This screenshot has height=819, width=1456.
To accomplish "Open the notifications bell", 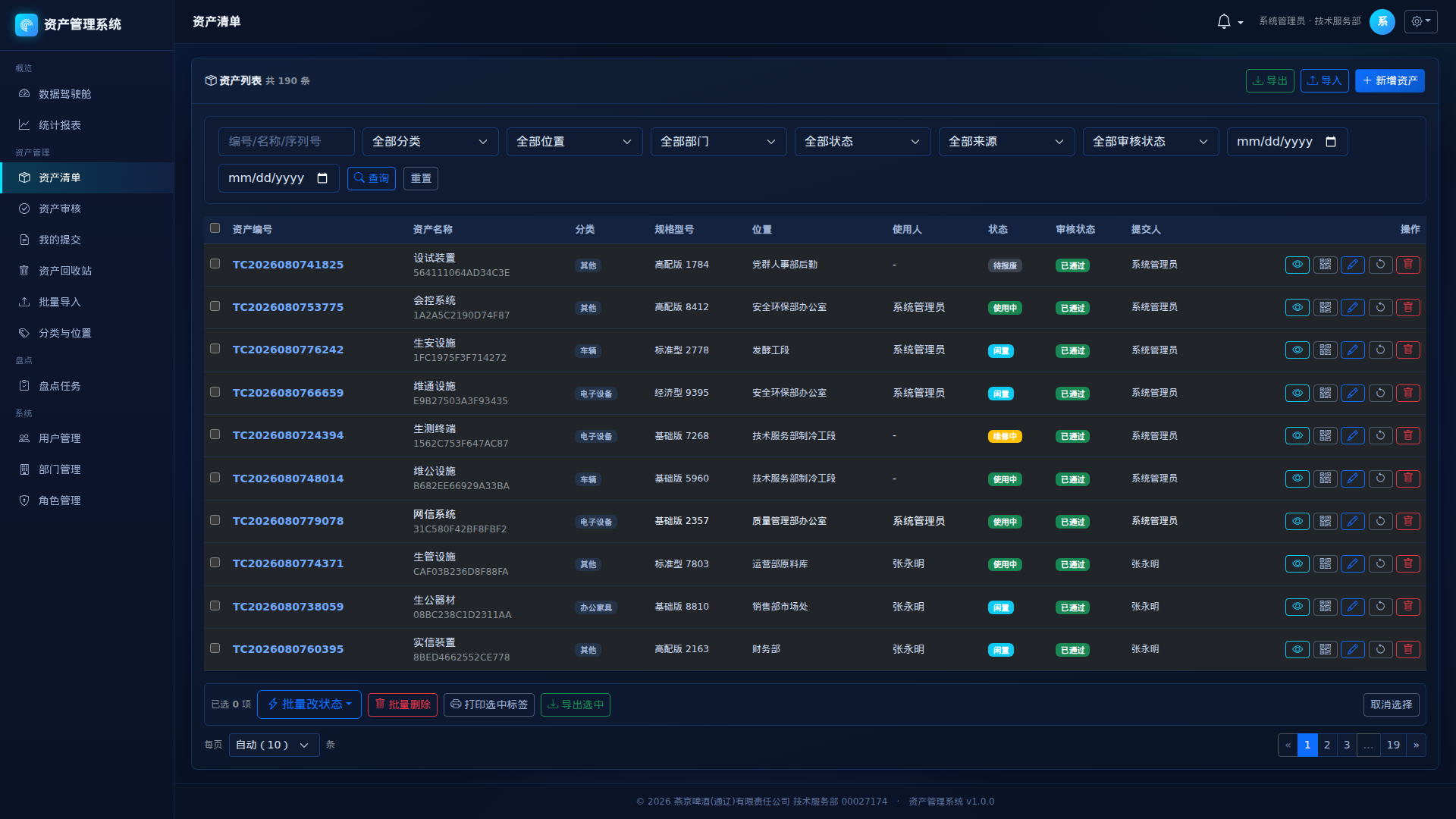I will (x=1223, y=21).
